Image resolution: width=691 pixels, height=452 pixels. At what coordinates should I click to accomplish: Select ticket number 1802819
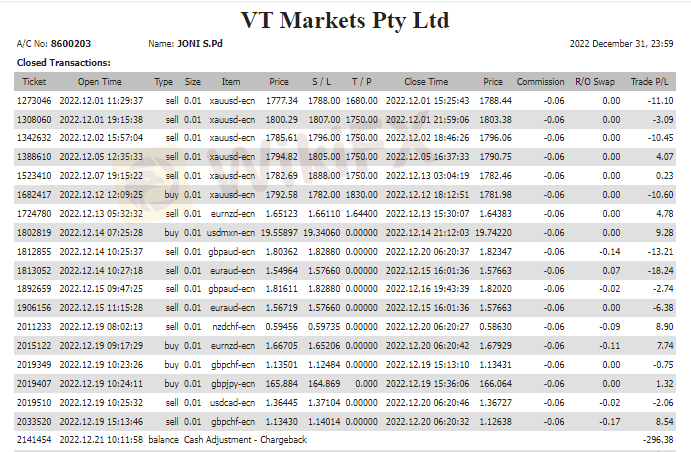click(34, 232)
